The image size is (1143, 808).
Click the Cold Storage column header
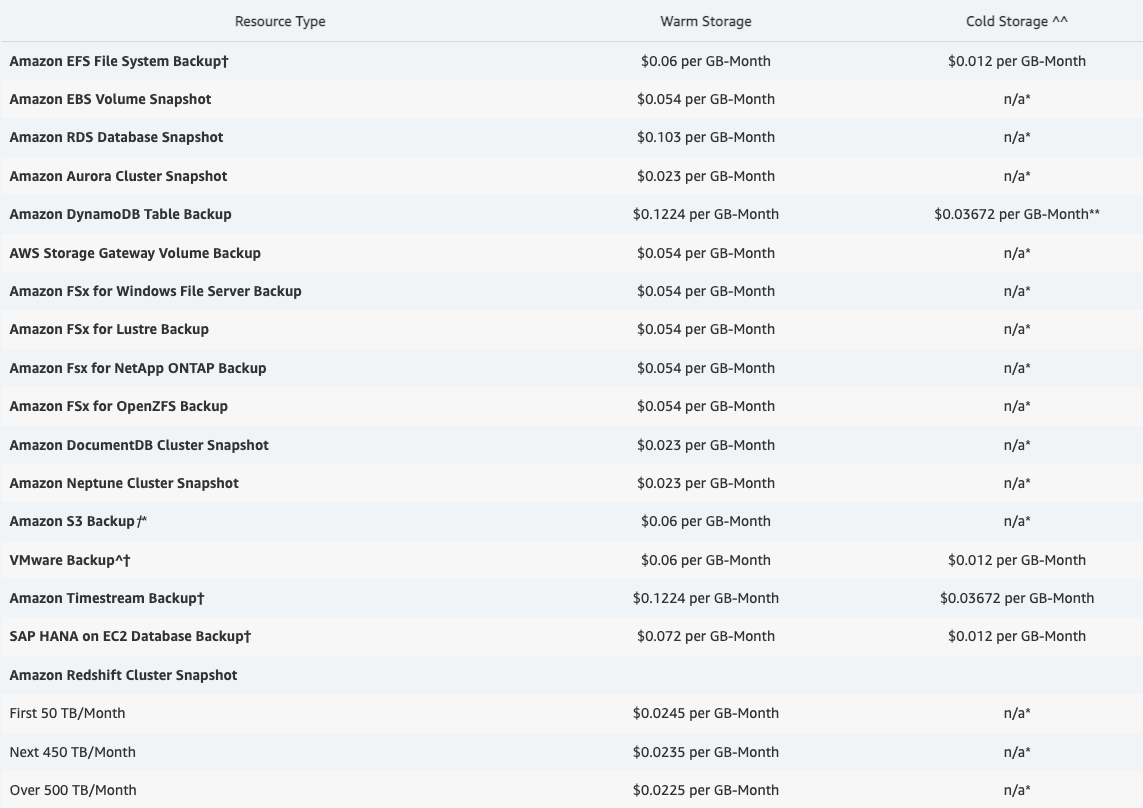tap(1016, 21)
